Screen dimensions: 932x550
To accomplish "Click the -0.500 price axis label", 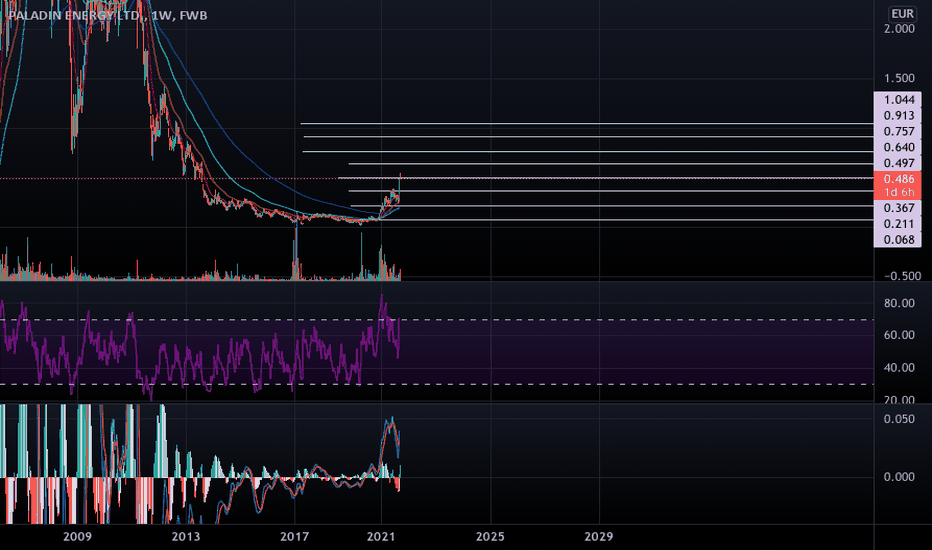I will coord(902,276).
